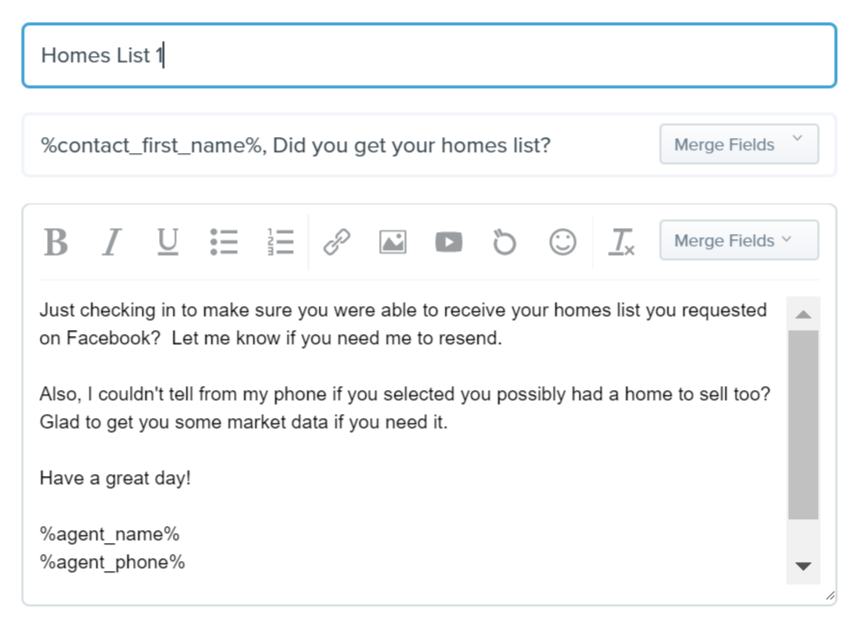Insert a bulleted list
This screenshot has height=622, width=856.
(224, 242)
